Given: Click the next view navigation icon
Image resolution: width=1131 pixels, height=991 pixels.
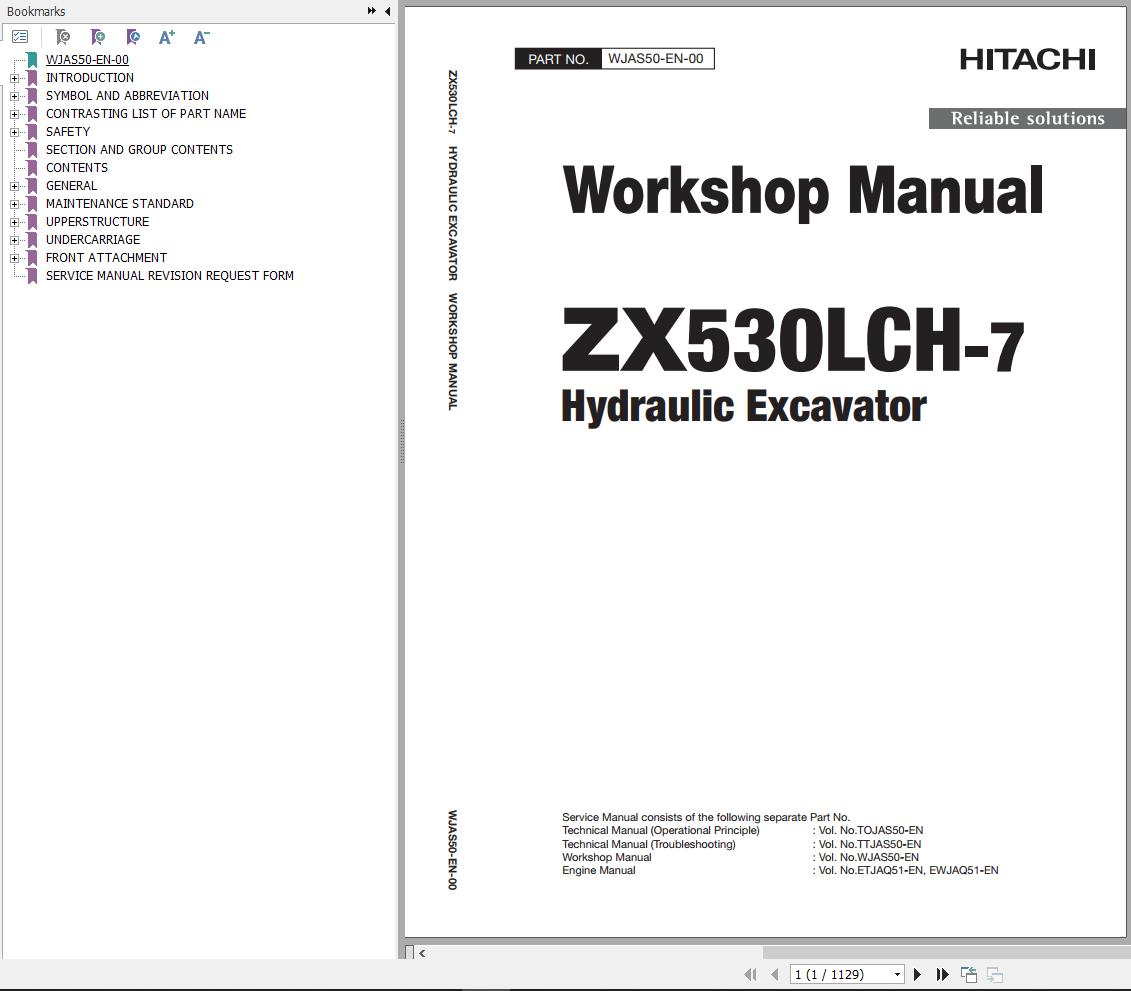Looking at the screenshot, I should (x=995, y=974).
